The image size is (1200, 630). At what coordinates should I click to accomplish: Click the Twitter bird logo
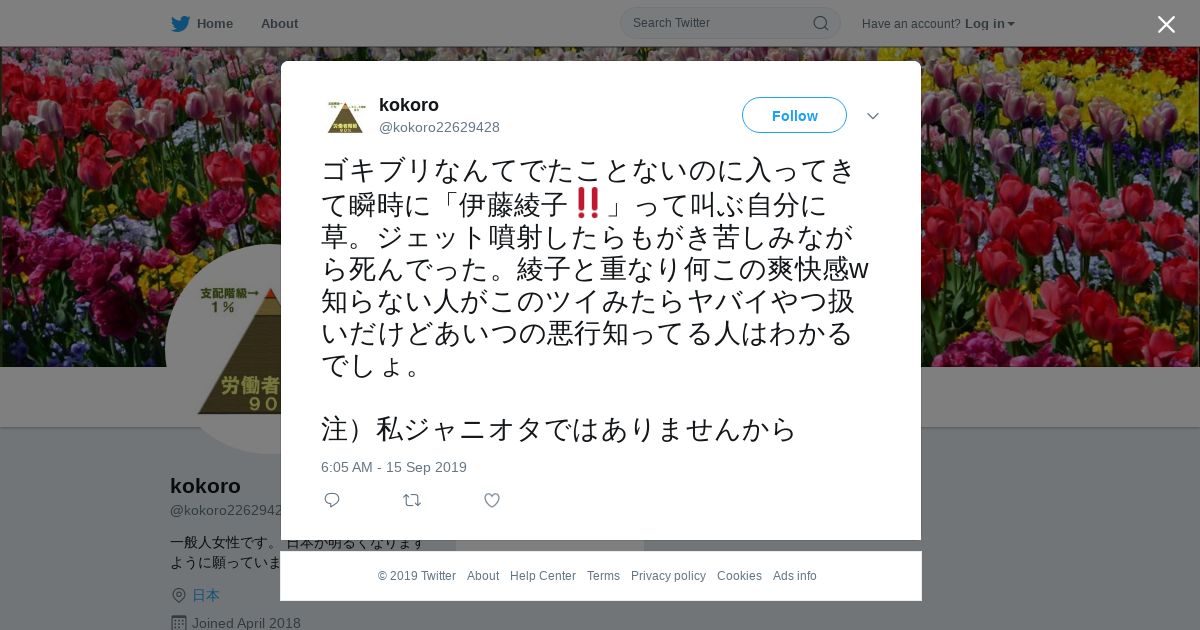click(x=180, y=23)
